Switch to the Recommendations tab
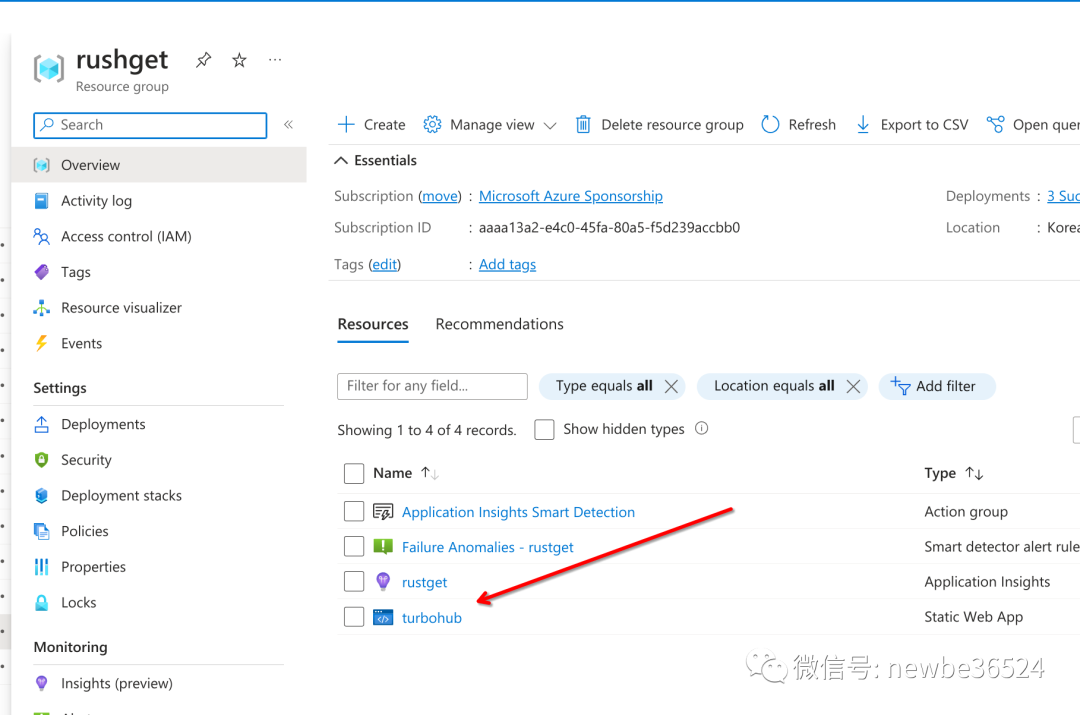This screenshot has width=1080, height=715. [499, 324]
